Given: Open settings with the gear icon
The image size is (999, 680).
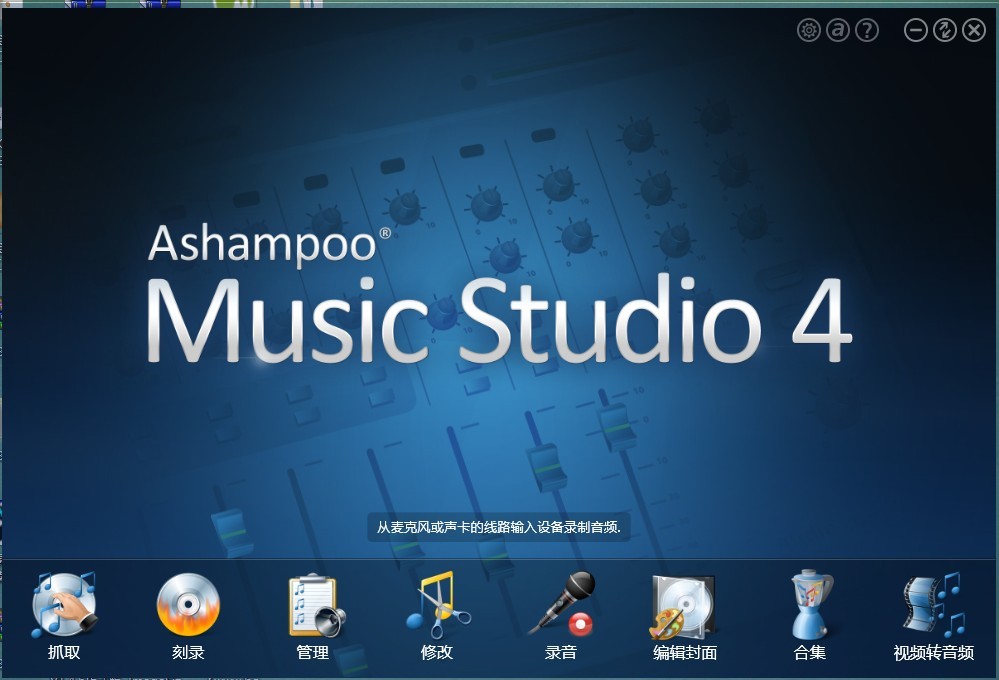Looking at the screenshot, I should coord(809,30).
